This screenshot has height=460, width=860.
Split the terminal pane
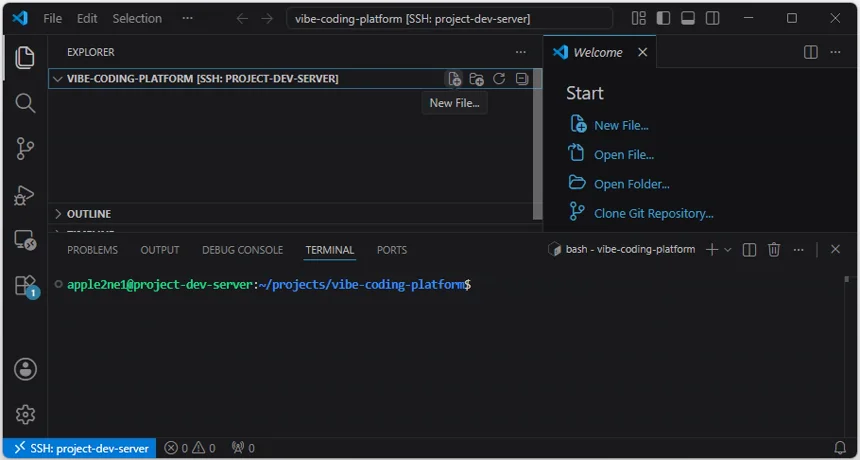(749, 250)
